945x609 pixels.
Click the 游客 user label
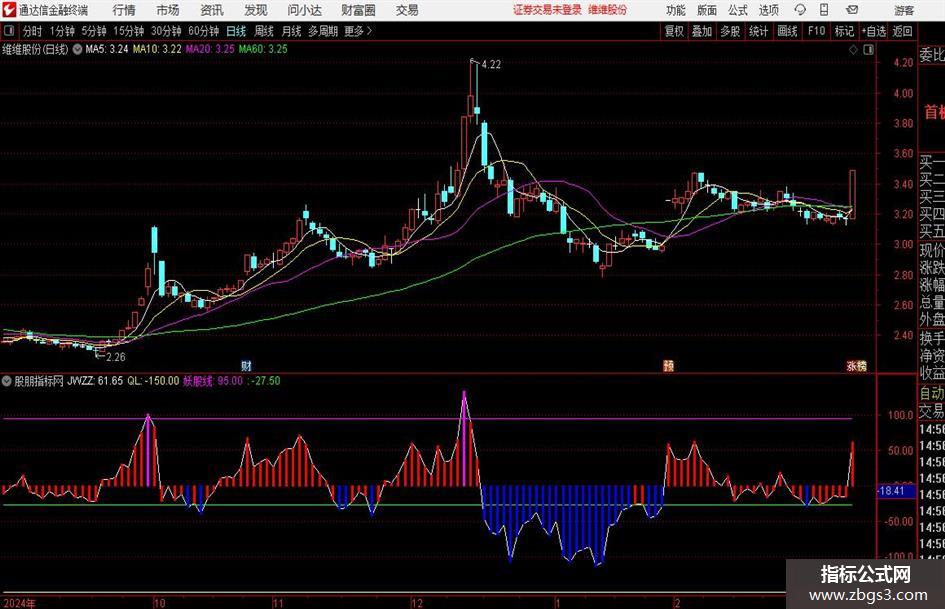tap(904, 10)
